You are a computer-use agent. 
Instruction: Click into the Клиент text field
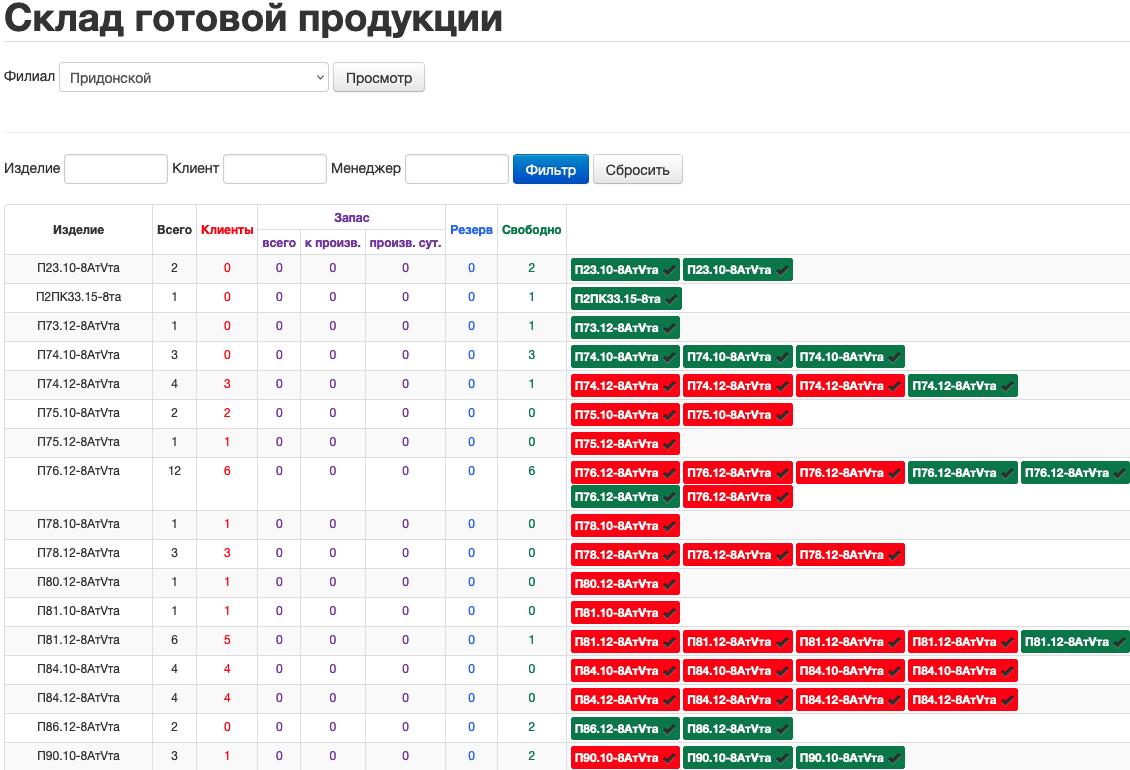coord(275,169)
